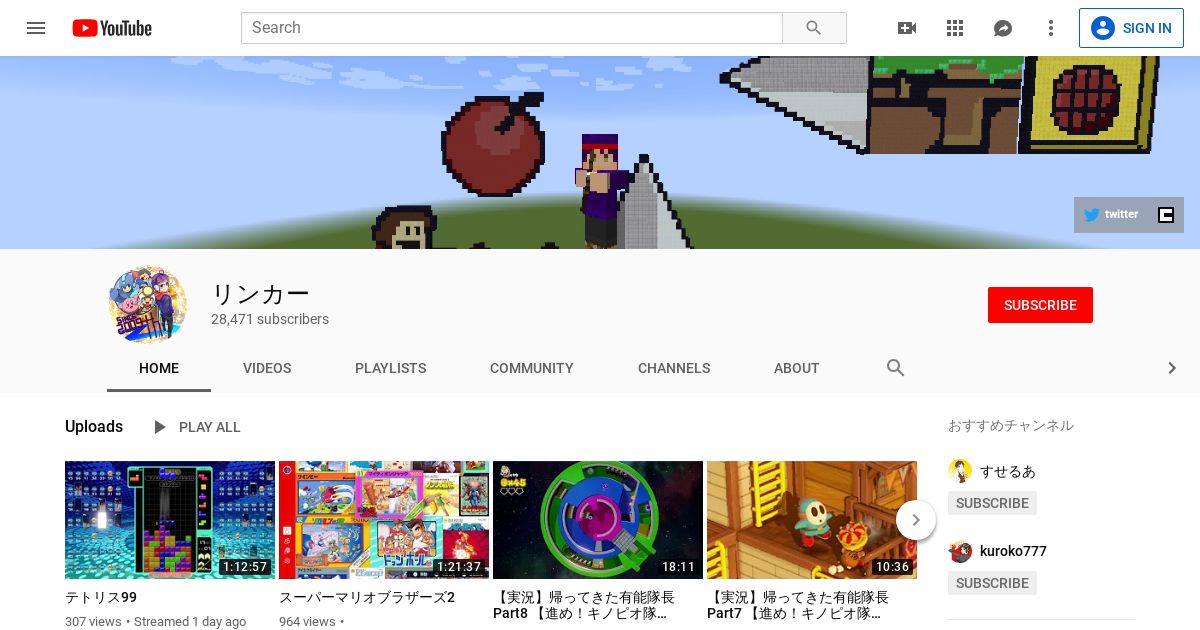Click the 964 views text
1200x630 pixels.
coord(307,621)
